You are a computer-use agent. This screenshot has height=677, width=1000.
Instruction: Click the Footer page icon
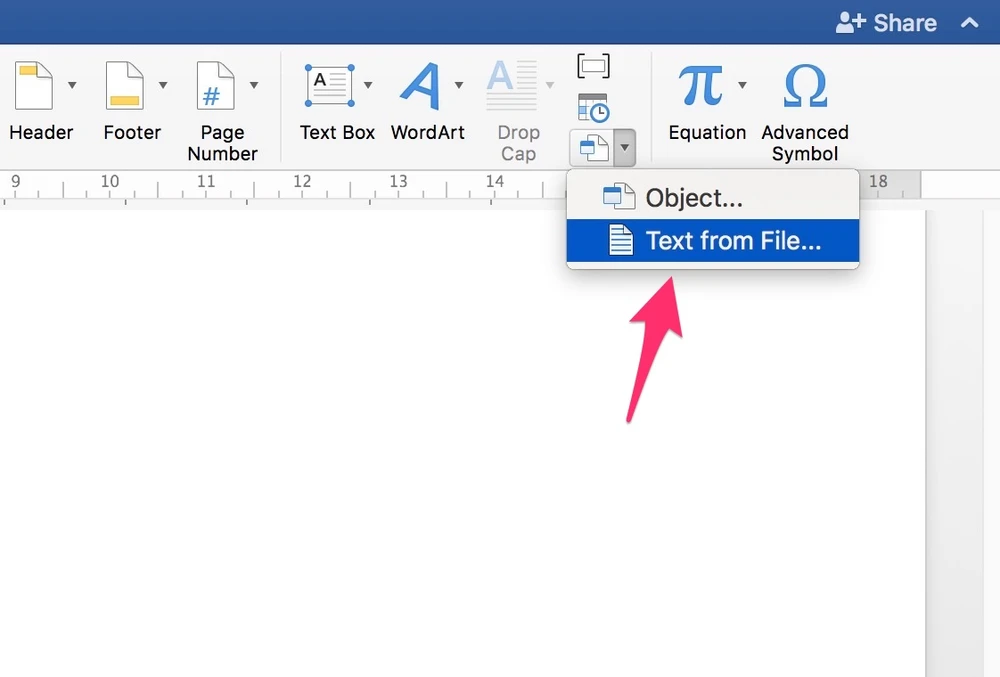(124, 86)
